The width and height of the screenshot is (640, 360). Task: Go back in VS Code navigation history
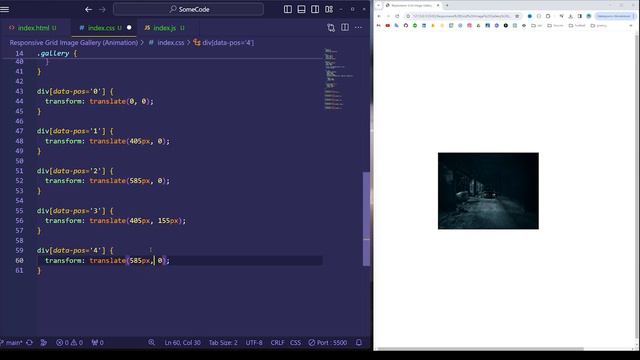coord(89,9)
